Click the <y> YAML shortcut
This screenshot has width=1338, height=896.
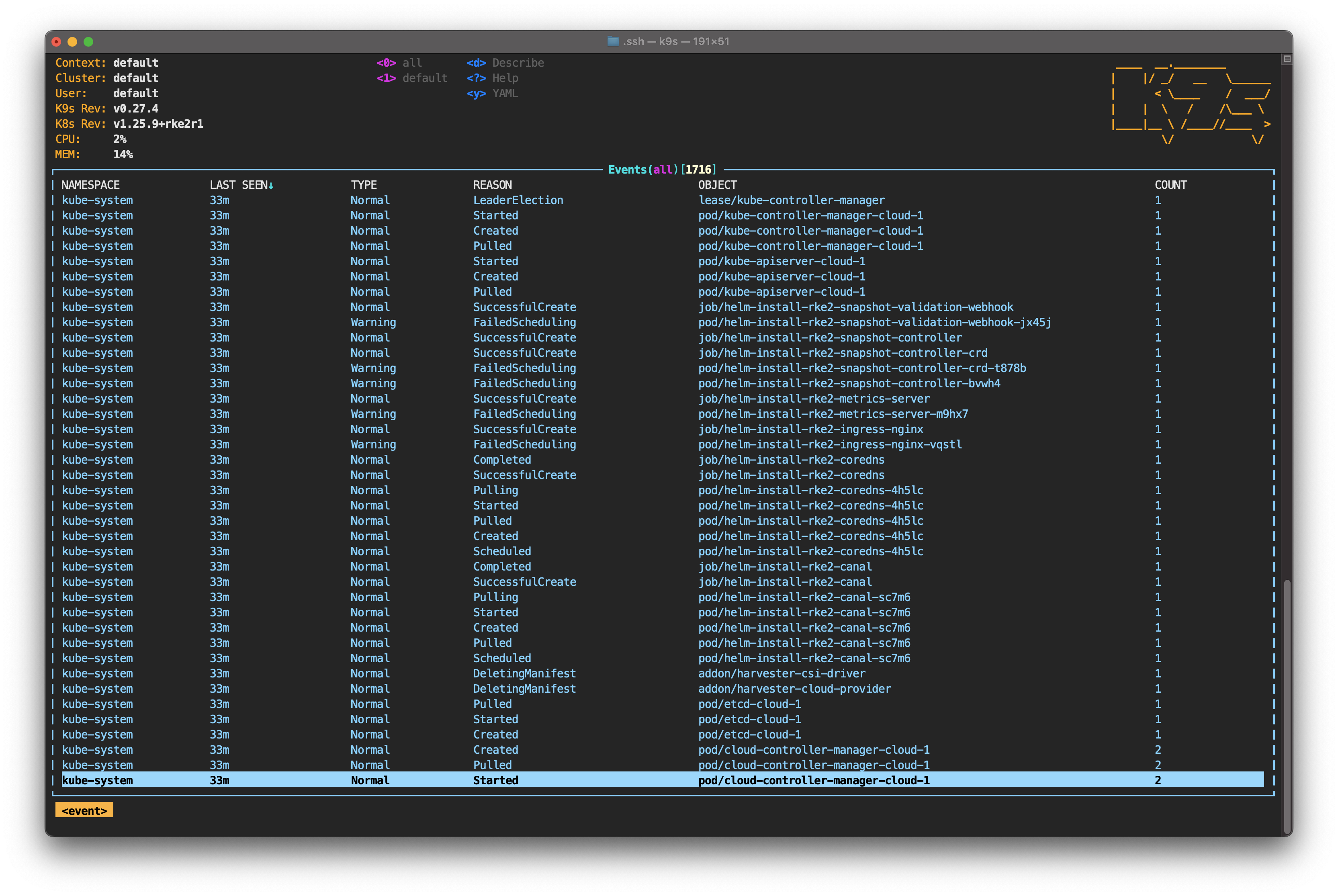click(x=492, y=93)
